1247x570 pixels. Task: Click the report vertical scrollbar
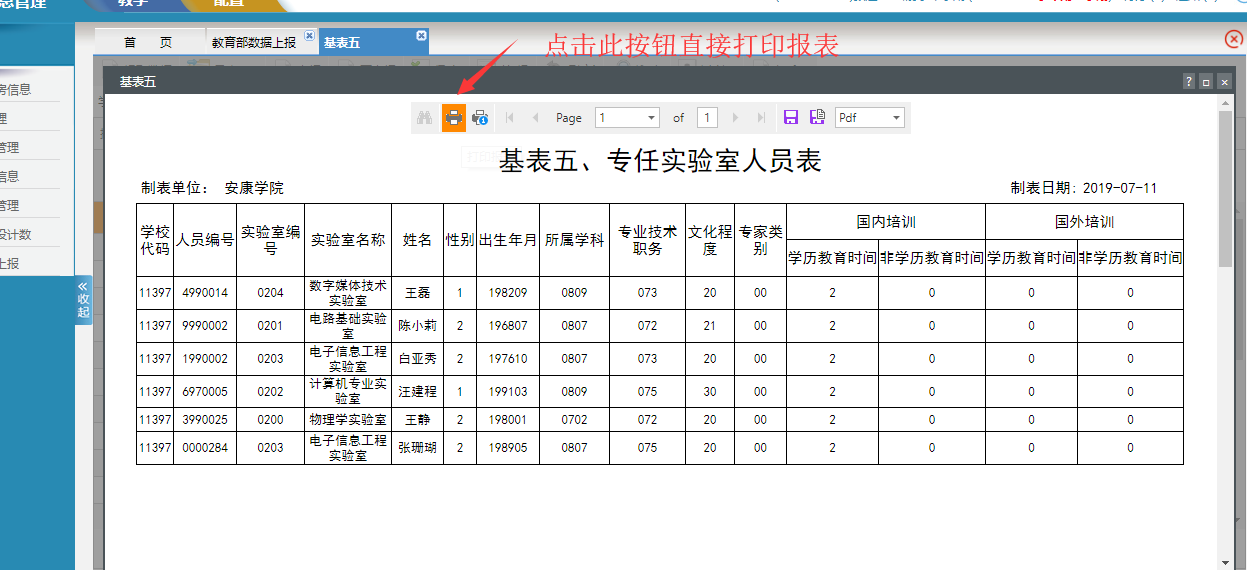pyautogui.click(x=1225, y=190)
